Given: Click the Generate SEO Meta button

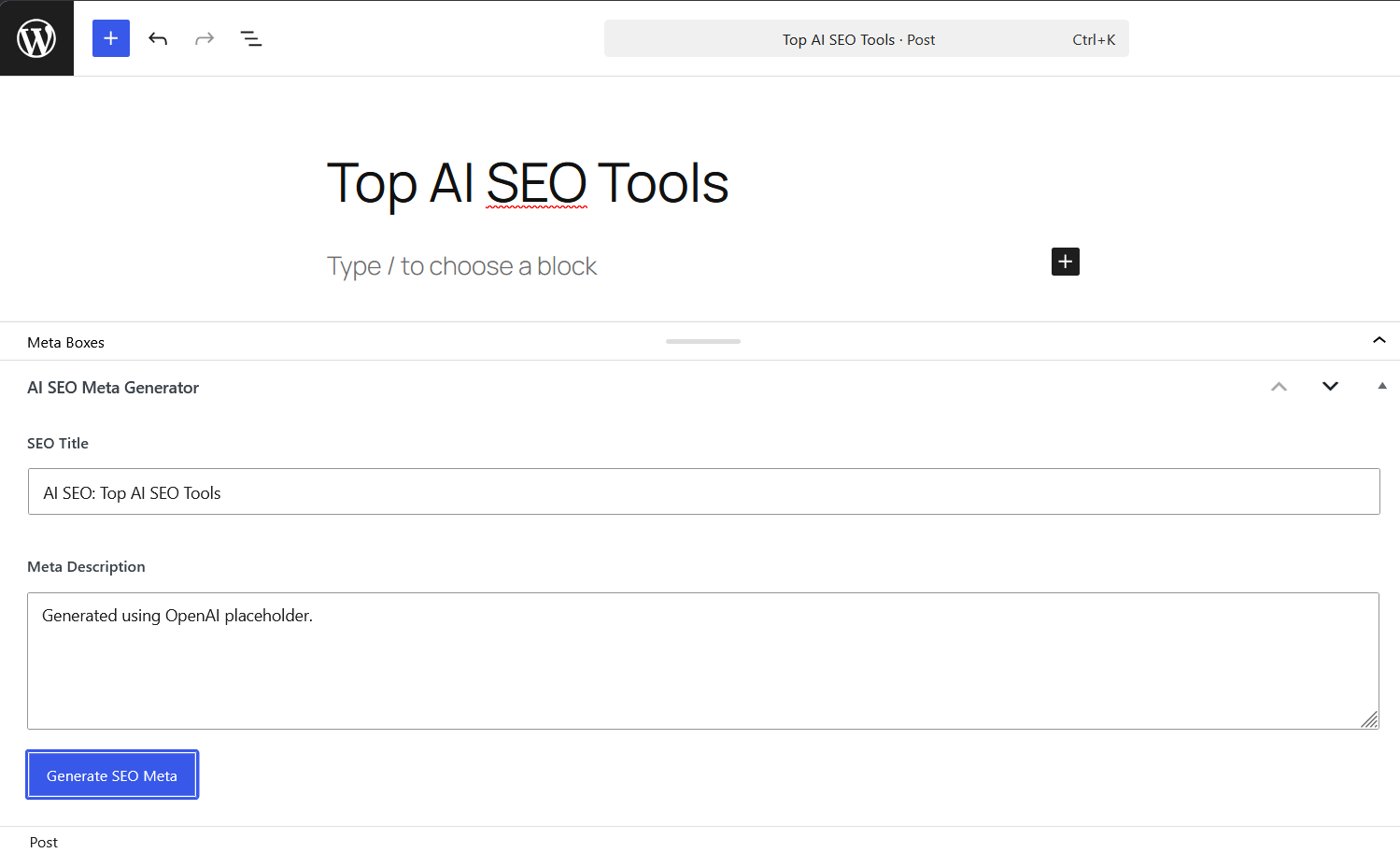Looking at the screenshot, I should (x=112, y=775).
